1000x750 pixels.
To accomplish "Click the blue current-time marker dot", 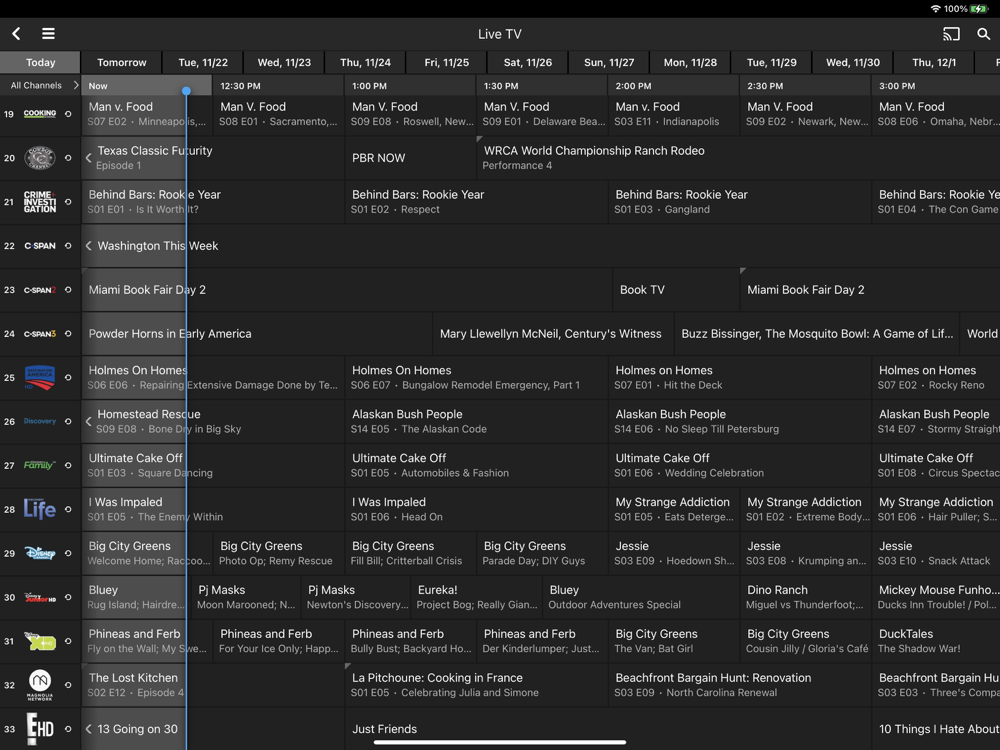I will point(186,91).
